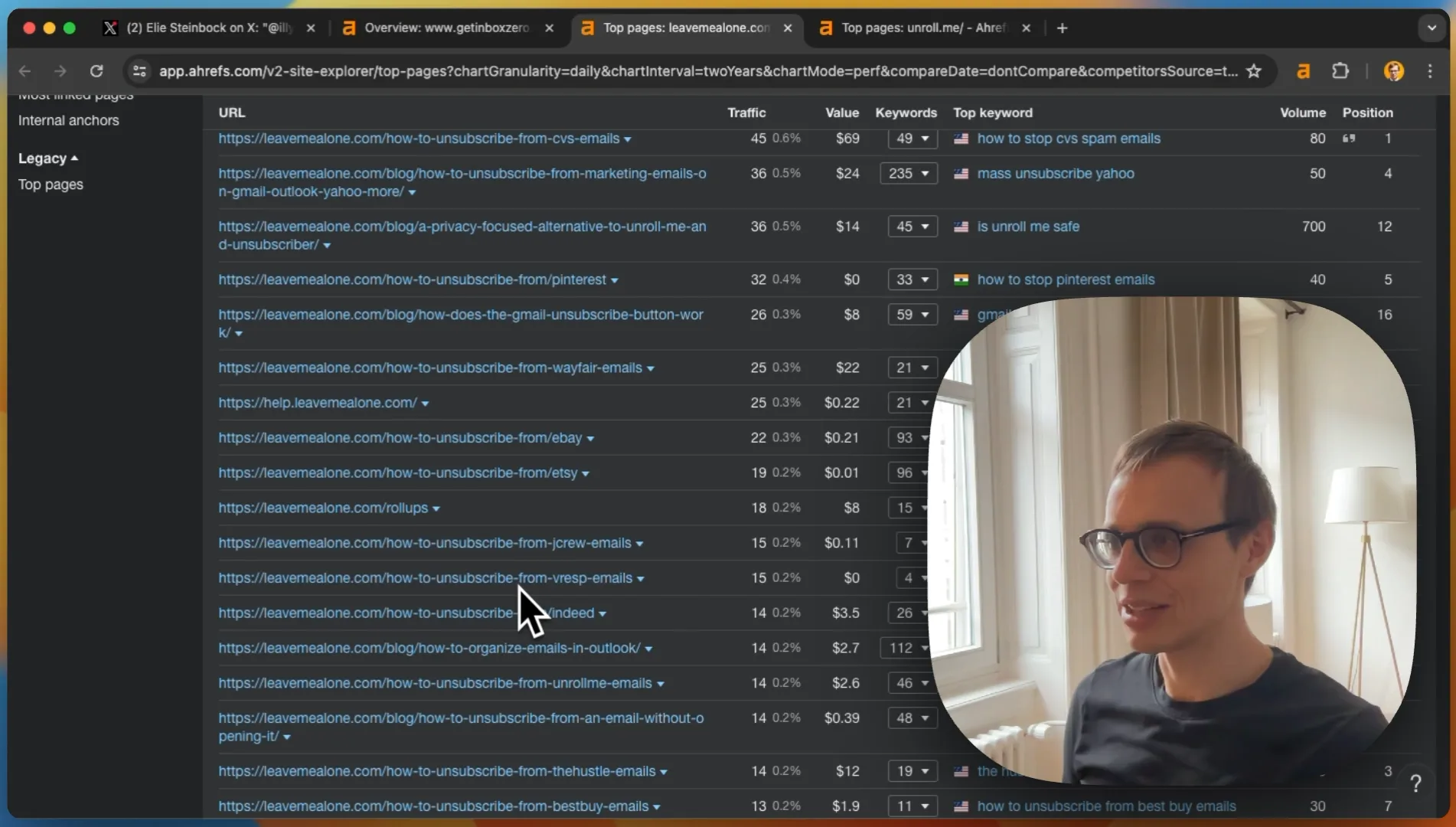Viewport: 1456px width, 827px height.
Task: Open the how-to-unsubscribe-from-cvs-emails URL
Action: pyautogui.click(x=419, y=139)
